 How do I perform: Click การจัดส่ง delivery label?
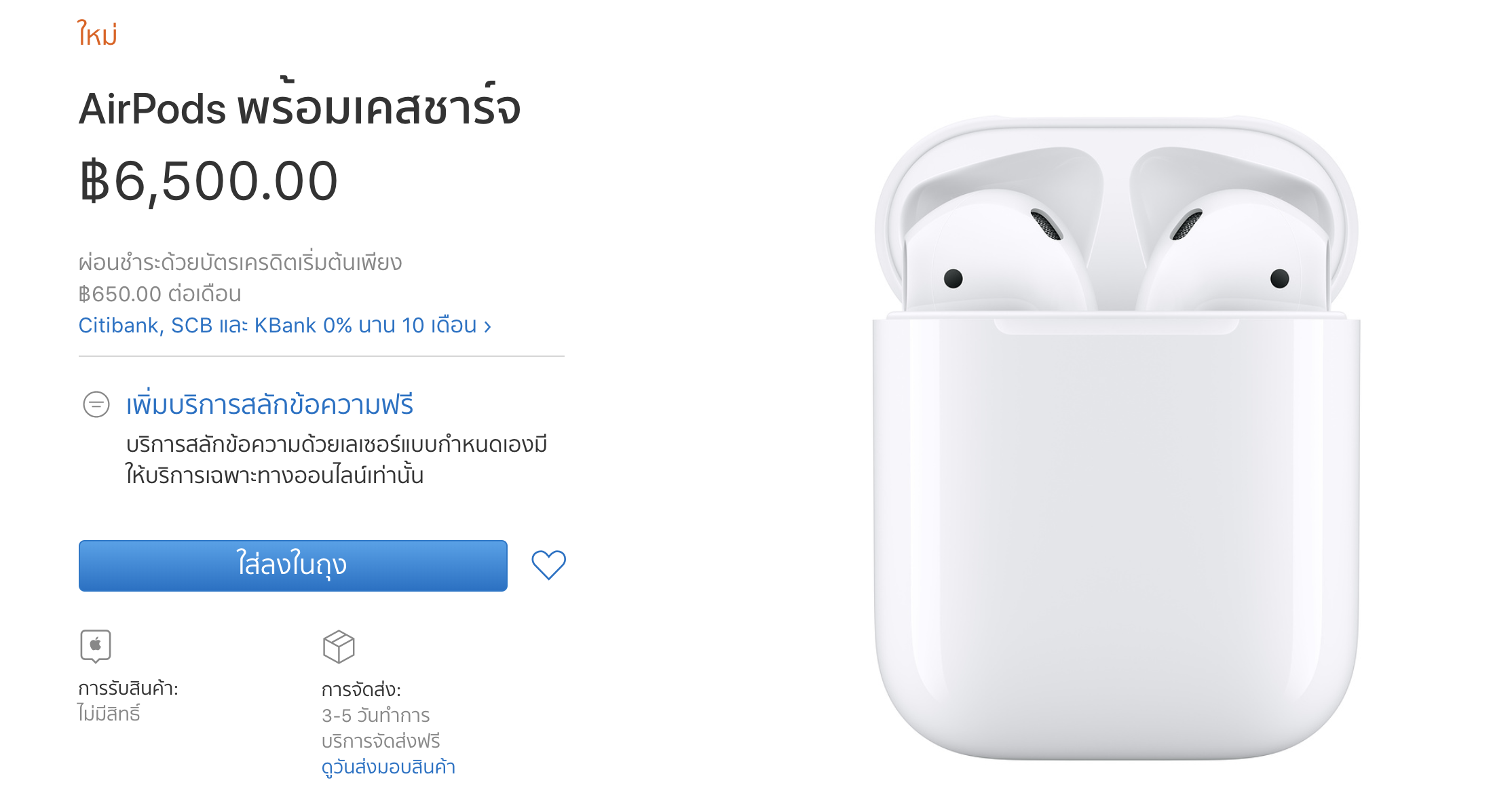362,690
